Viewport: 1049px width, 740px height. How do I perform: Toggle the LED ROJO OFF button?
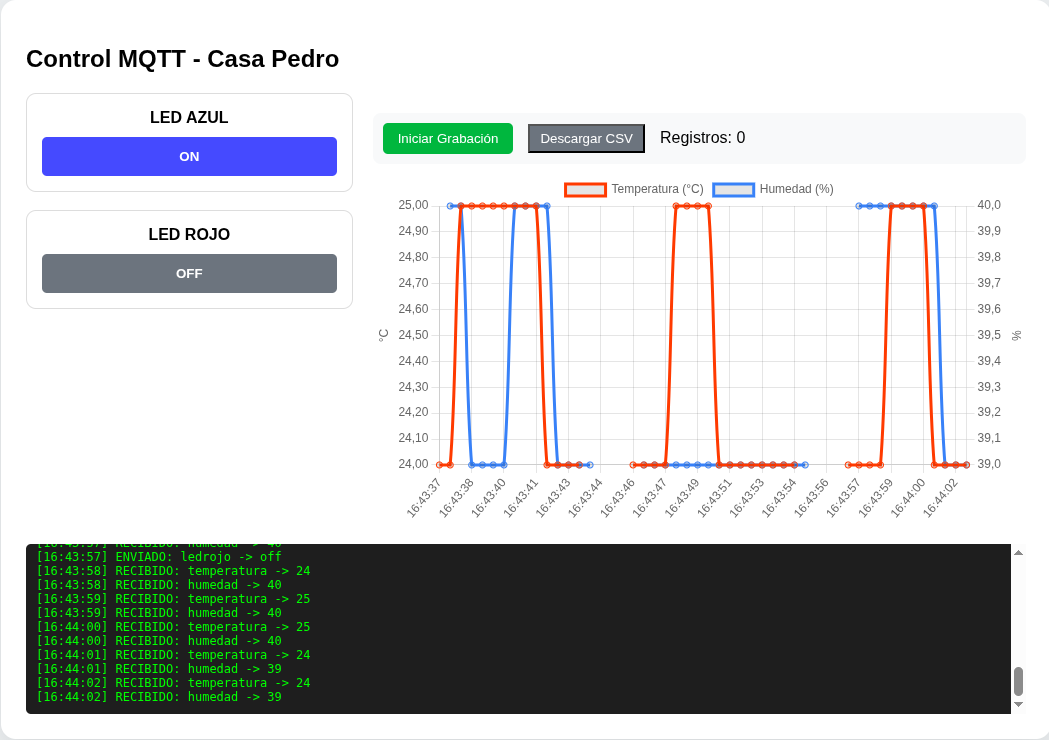pyautogui.click(x=189, y=274)
